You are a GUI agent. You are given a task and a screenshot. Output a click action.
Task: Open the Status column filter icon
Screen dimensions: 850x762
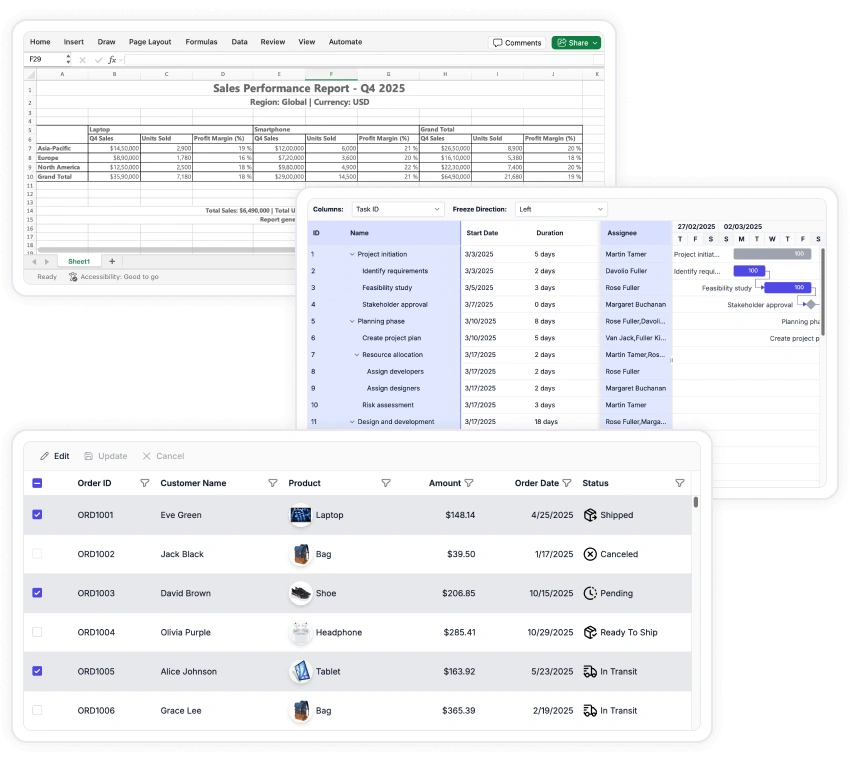click(680, 483)
